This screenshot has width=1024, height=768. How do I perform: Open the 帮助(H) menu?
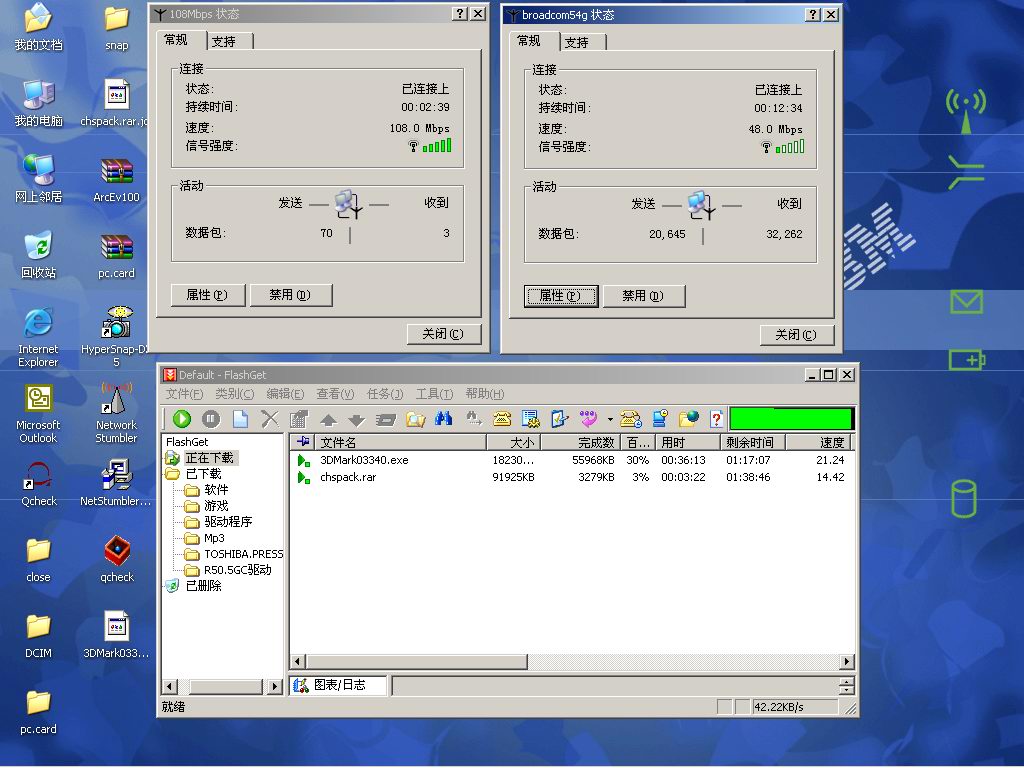[485, 394]
